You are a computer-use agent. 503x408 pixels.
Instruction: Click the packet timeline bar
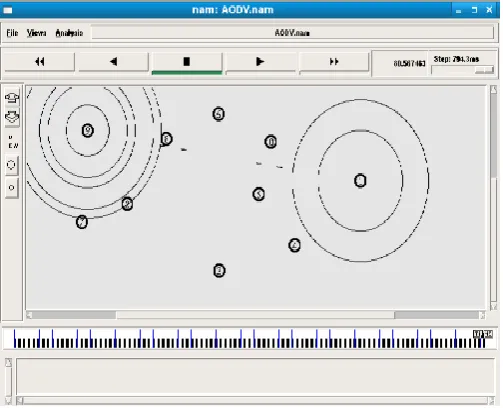[249, 339]
